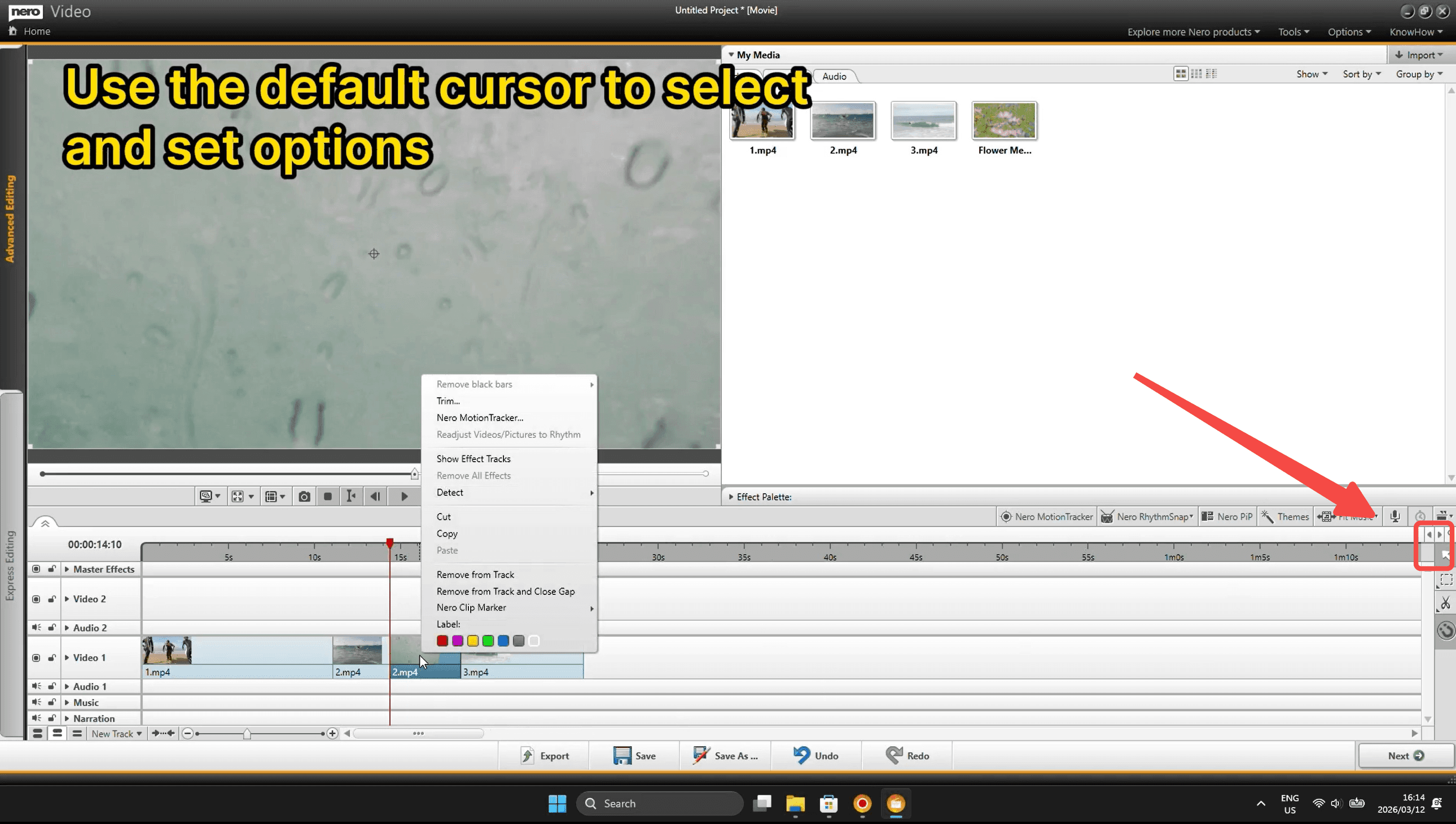Screen dimensions: 1456x824
Task: Click the Nero PiP button
Action: pos(1227,516)
